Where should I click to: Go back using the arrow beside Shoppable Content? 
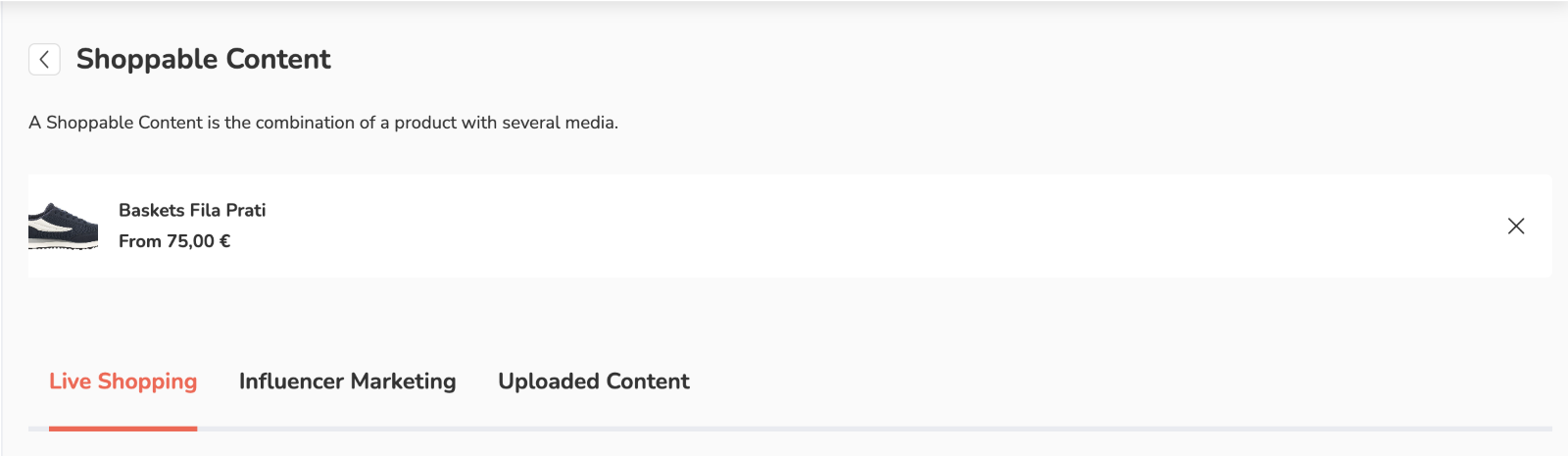pyautogui.click(x=44, y=60)
